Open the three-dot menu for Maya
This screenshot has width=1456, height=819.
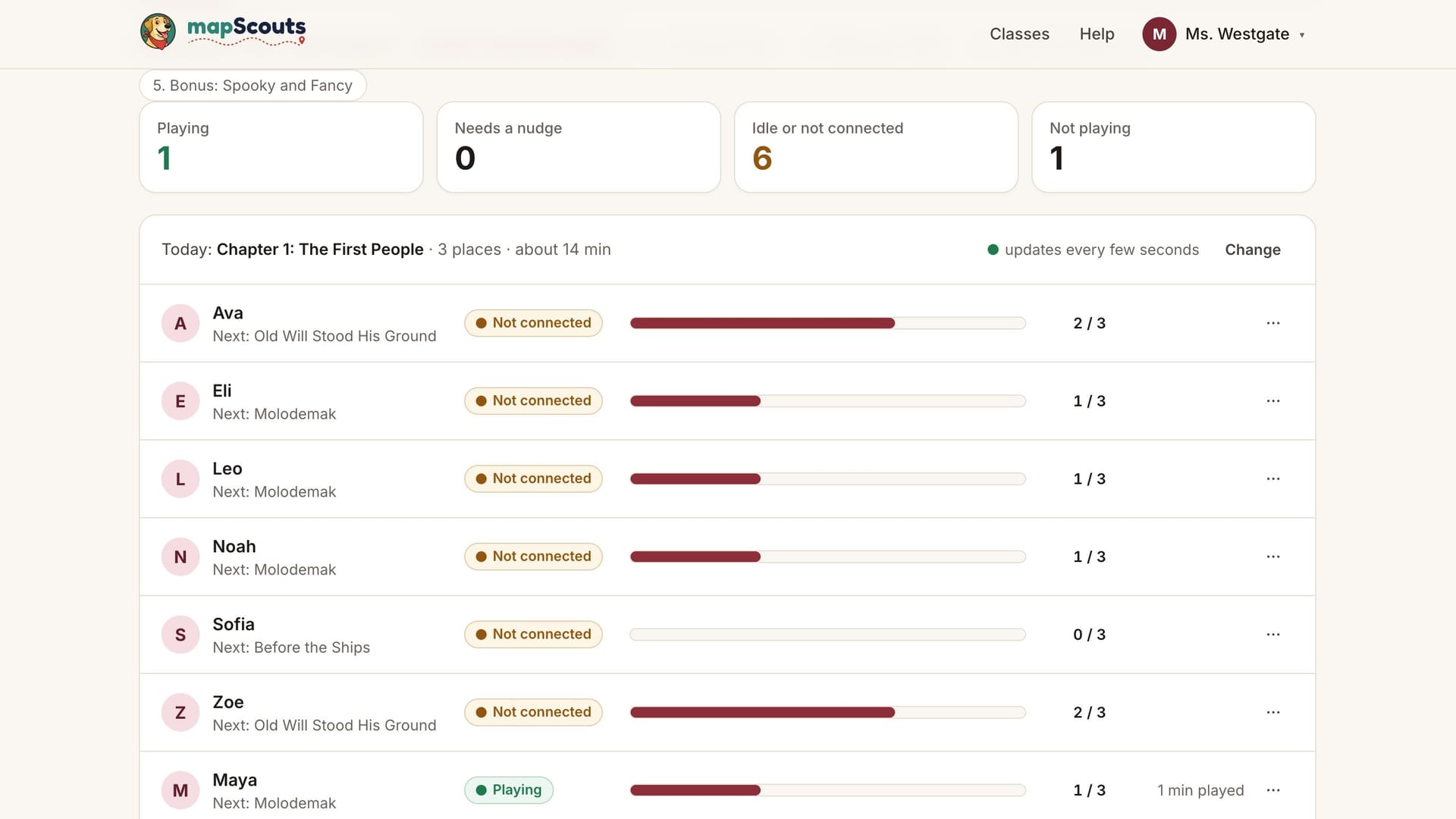pos(1272,790)
